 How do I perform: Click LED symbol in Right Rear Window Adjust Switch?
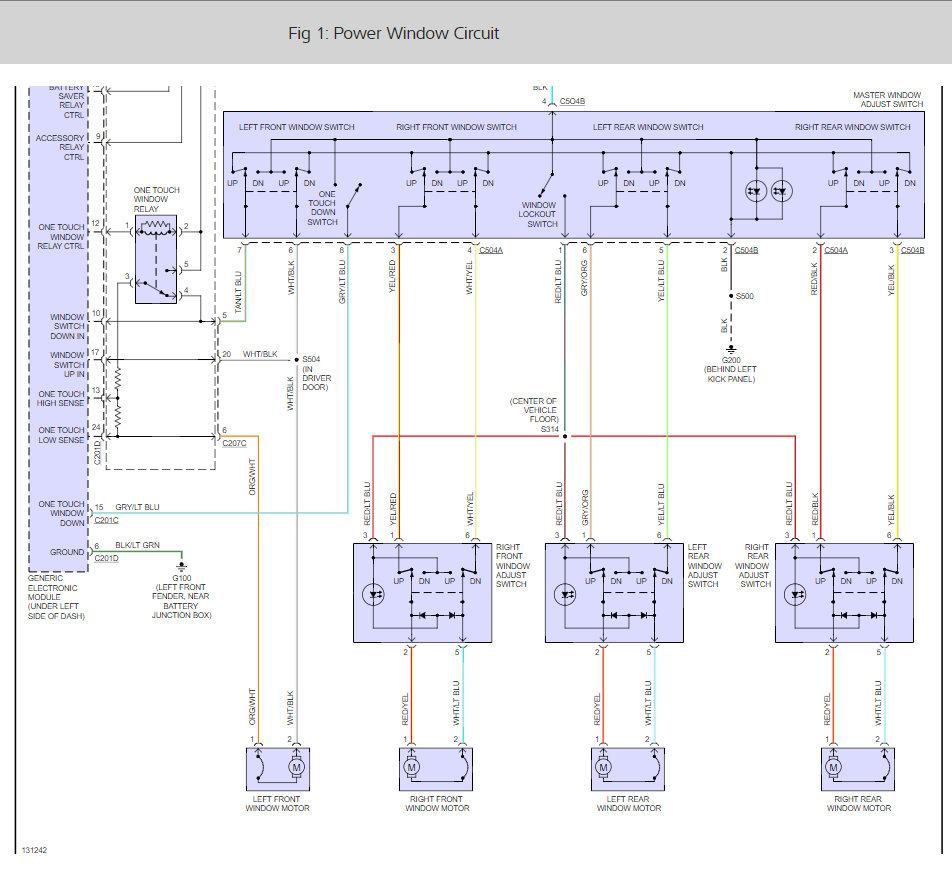click(795, 595)
